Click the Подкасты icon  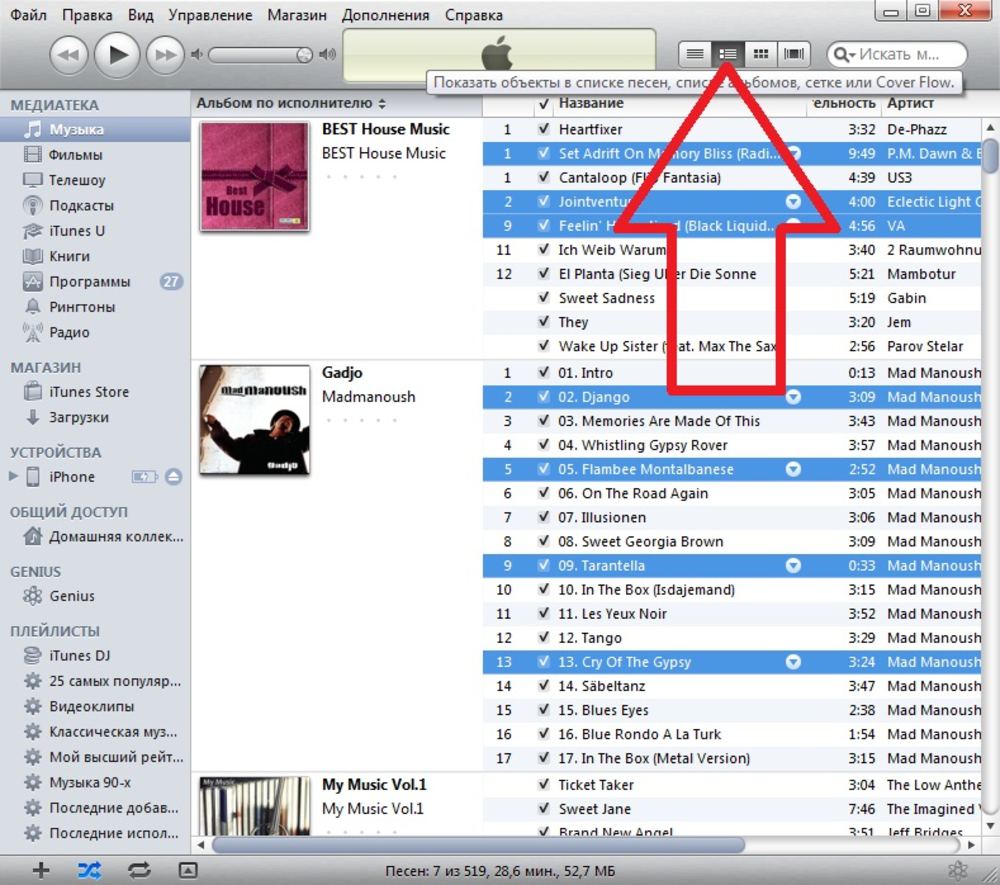pos(33,205)
